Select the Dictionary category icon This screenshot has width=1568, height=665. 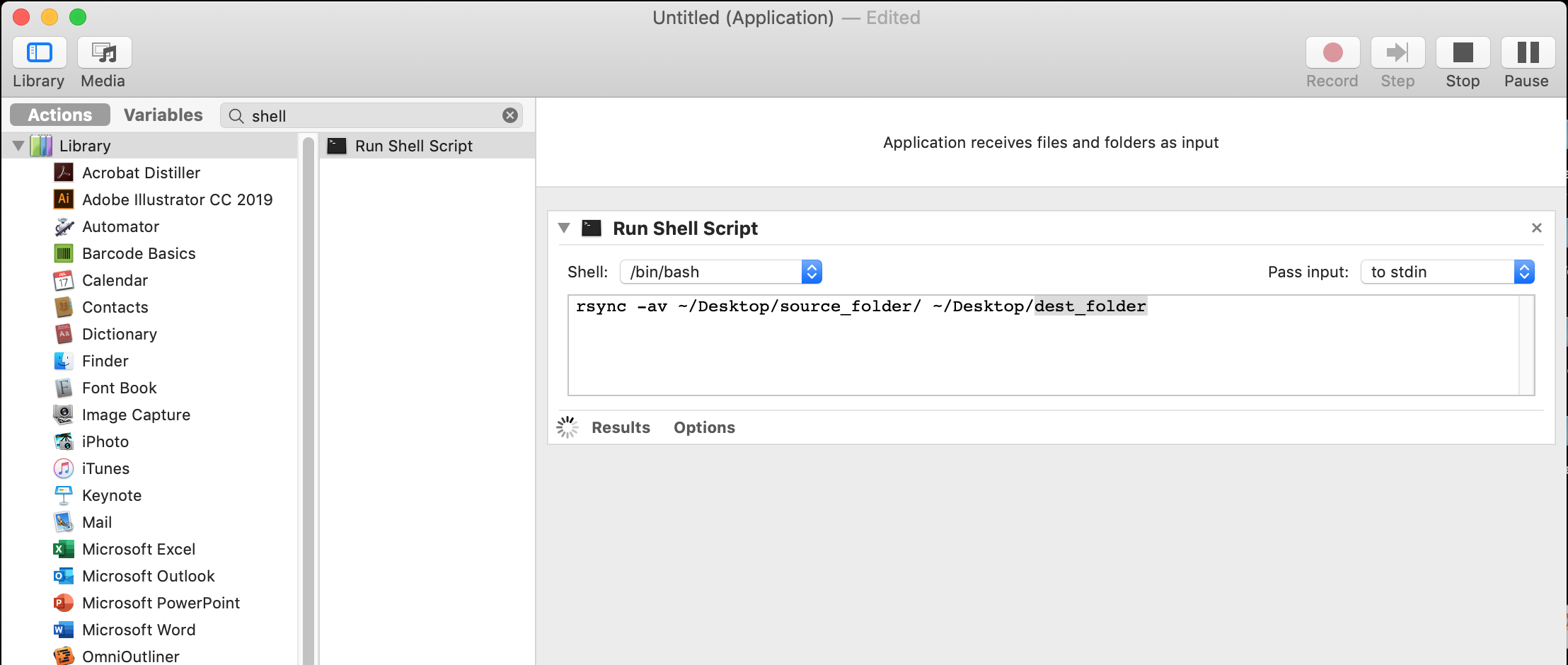click(64, 334)
